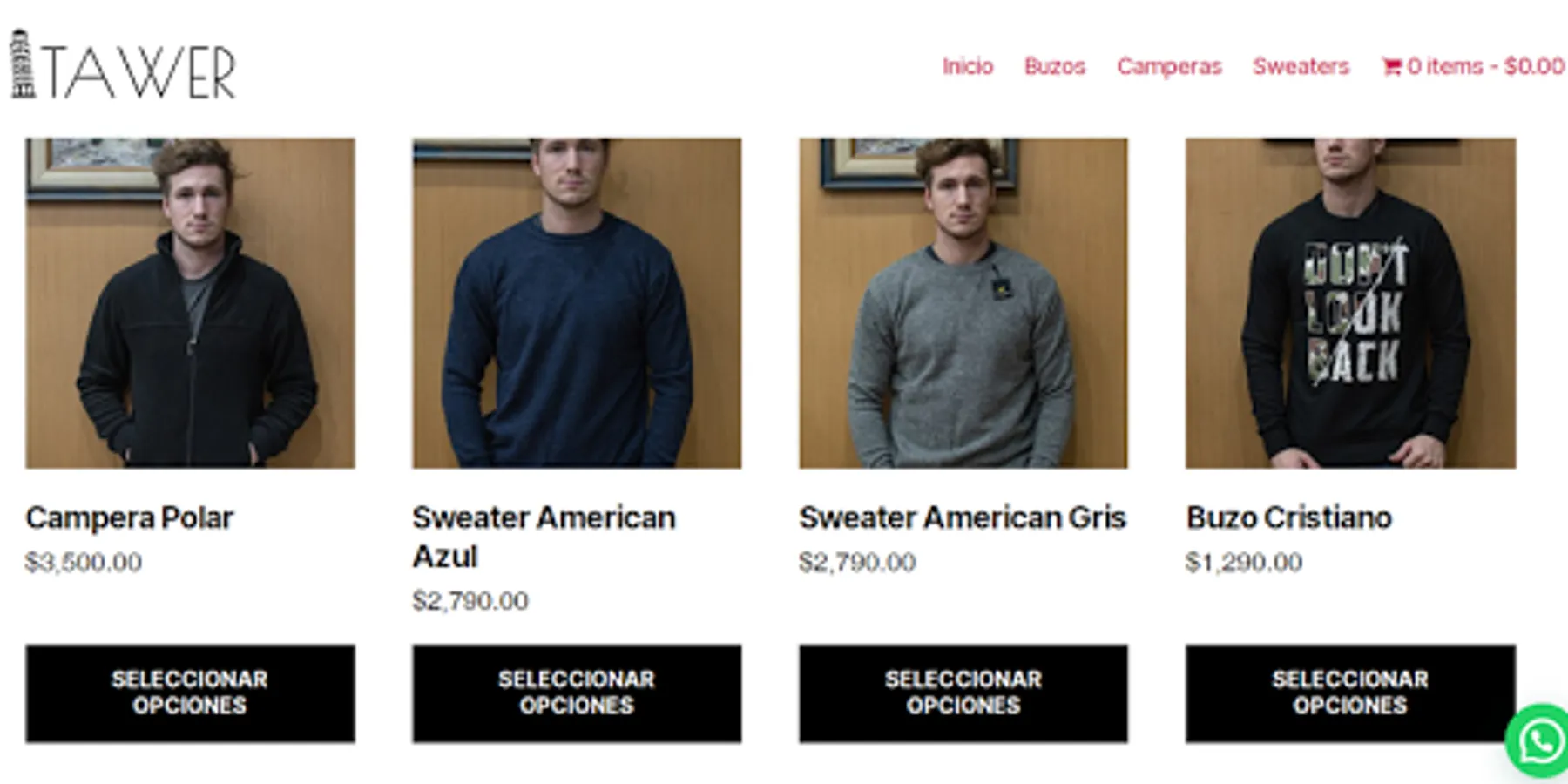Screen dimensions: 1568x784
Task: Open the Sweater American Gris product photo
Action: tap(963, 303)
